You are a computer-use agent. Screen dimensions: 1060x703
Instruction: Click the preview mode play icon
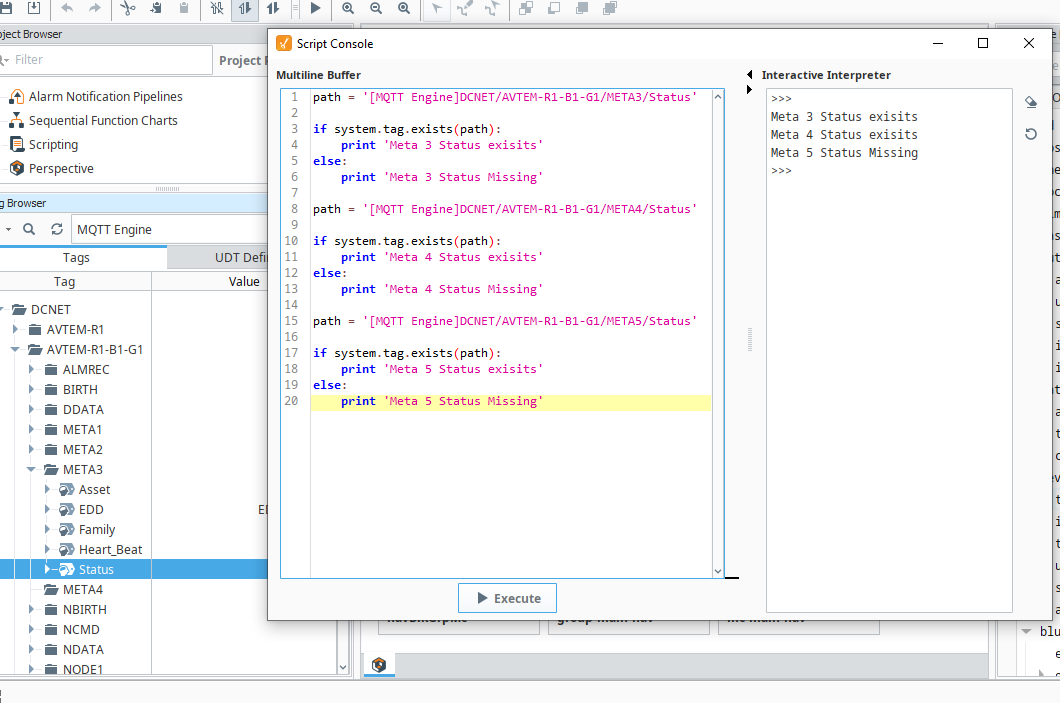(315, 8)
